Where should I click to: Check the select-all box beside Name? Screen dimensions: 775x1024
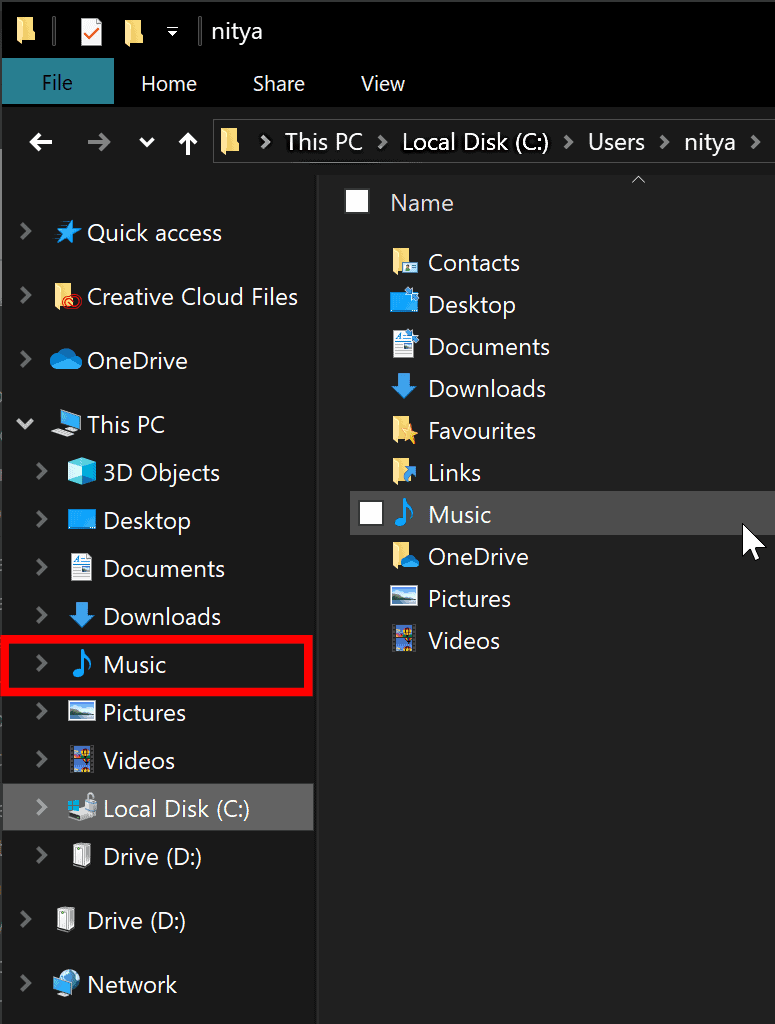(x=357, y=201)
